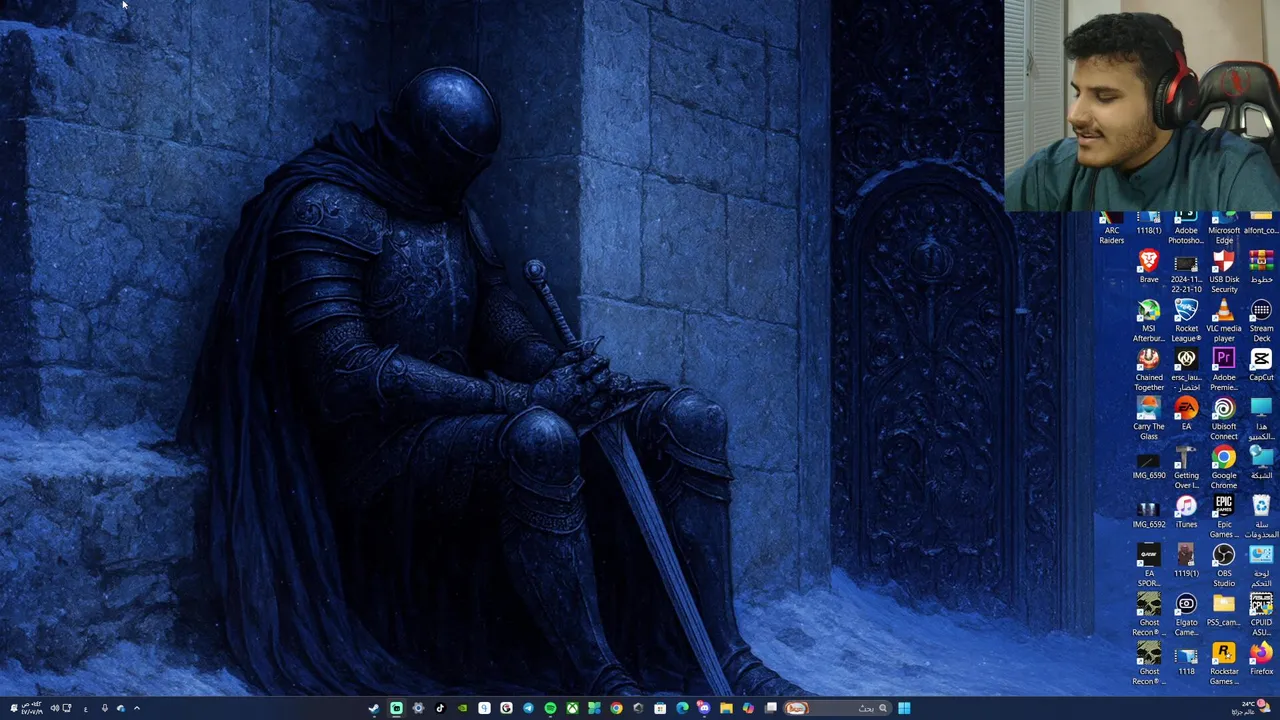Expand the hidden system tray icons
The image size is (1280, 720).
coord(137,708)
